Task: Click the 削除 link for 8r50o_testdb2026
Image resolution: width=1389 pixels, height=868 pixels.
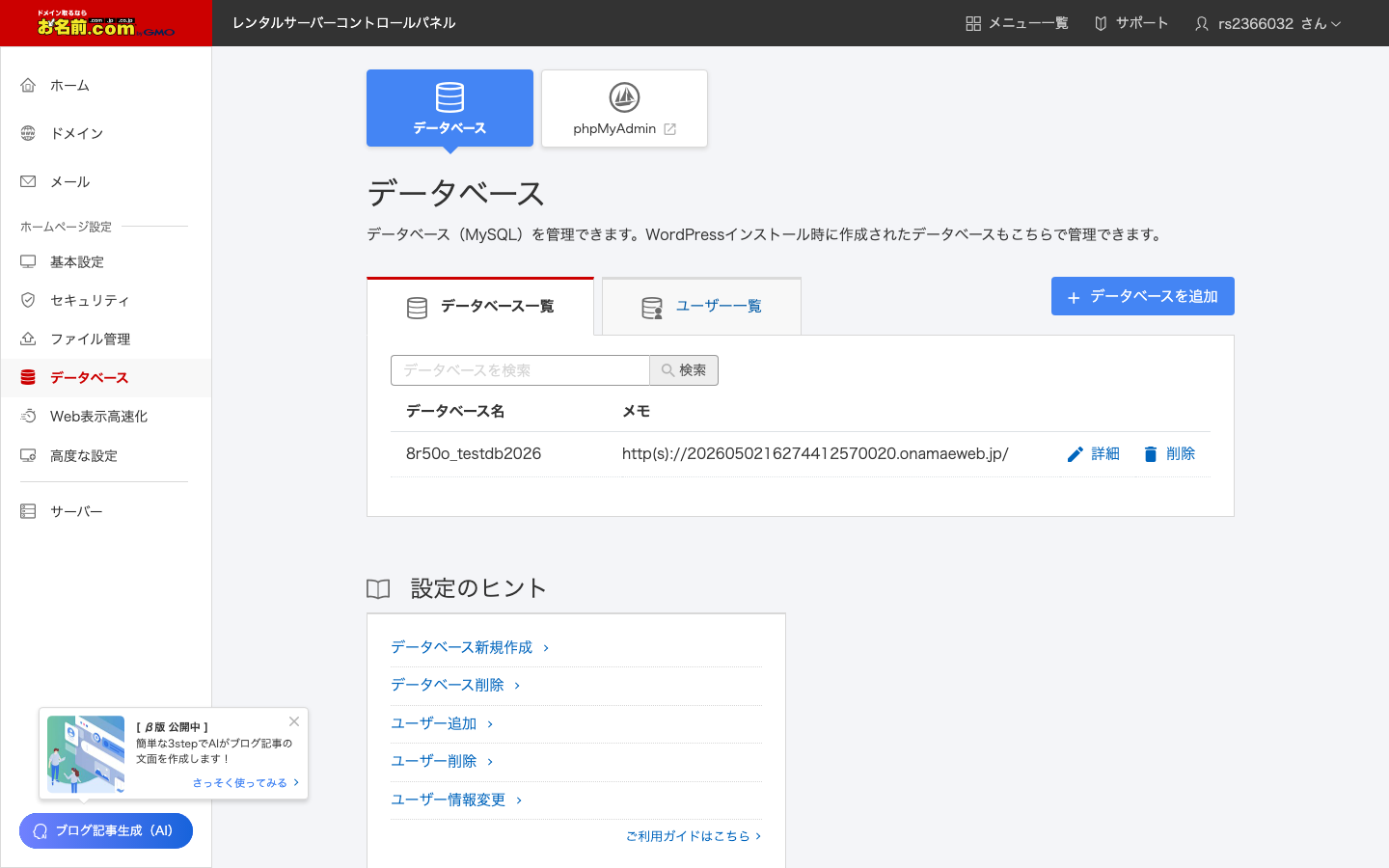Action: pyautogui.click(x=1169, y=454)
